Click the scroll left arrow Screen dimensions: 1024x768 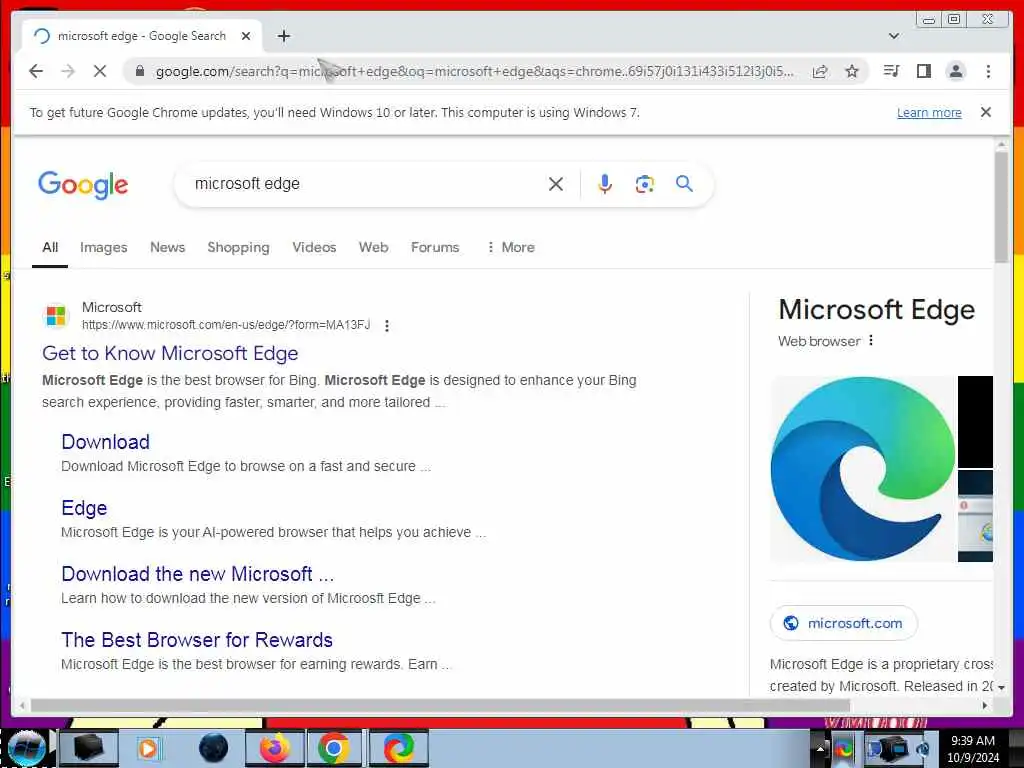(23, 705)
